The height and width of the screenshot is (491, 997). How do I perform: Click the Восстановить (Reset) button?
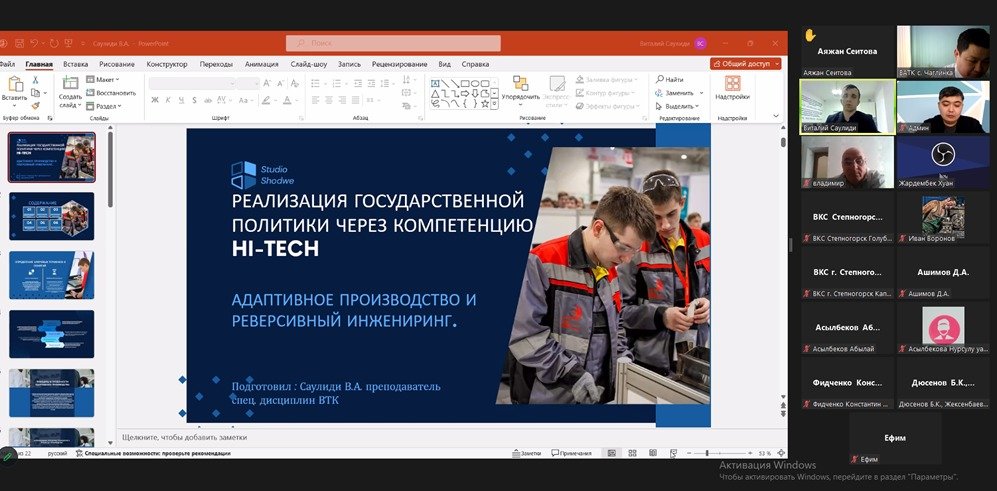[110, 92]
